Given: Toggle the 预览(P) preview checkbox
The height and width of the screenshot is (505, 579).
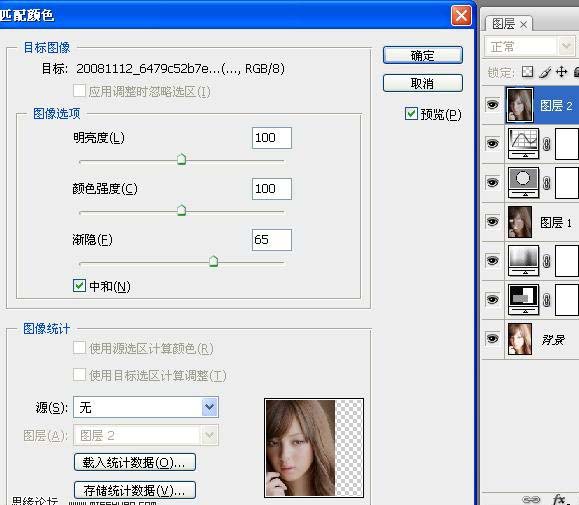Looking at the screenshot, I should [x=411, y=114].
